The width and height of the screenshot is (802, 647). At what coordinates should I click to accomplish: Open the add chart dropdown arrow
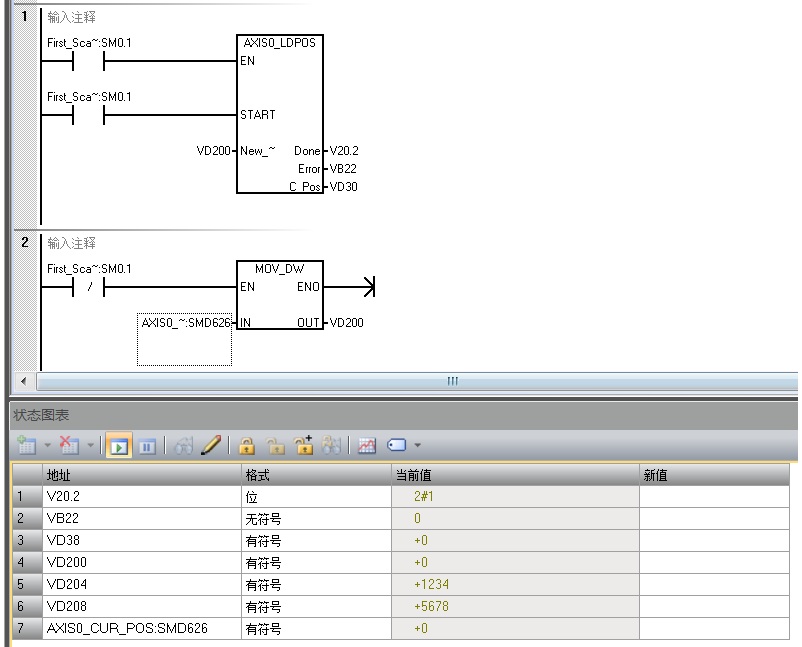pyautogui.click(x=45, y=446)
